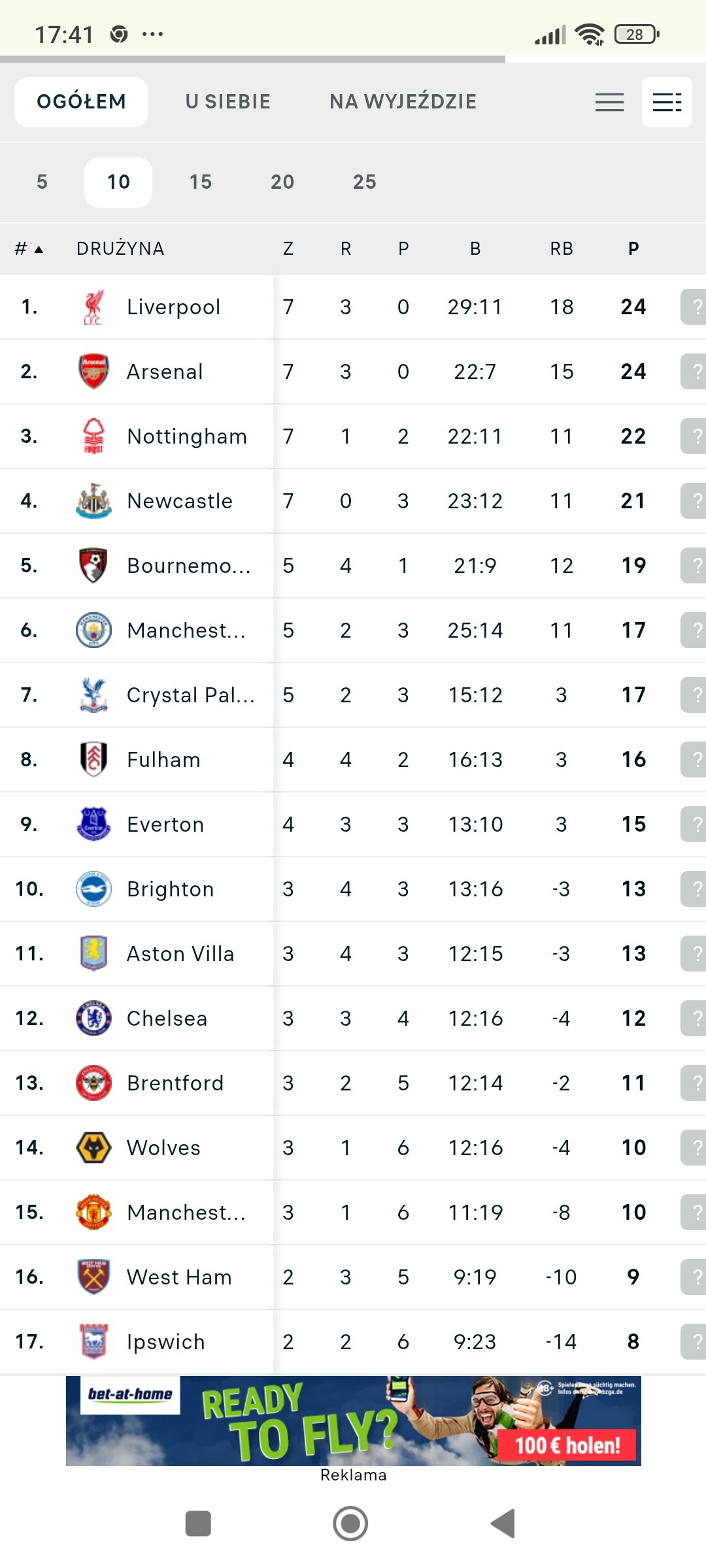Select the last 5 matches filter

[42, 182]
